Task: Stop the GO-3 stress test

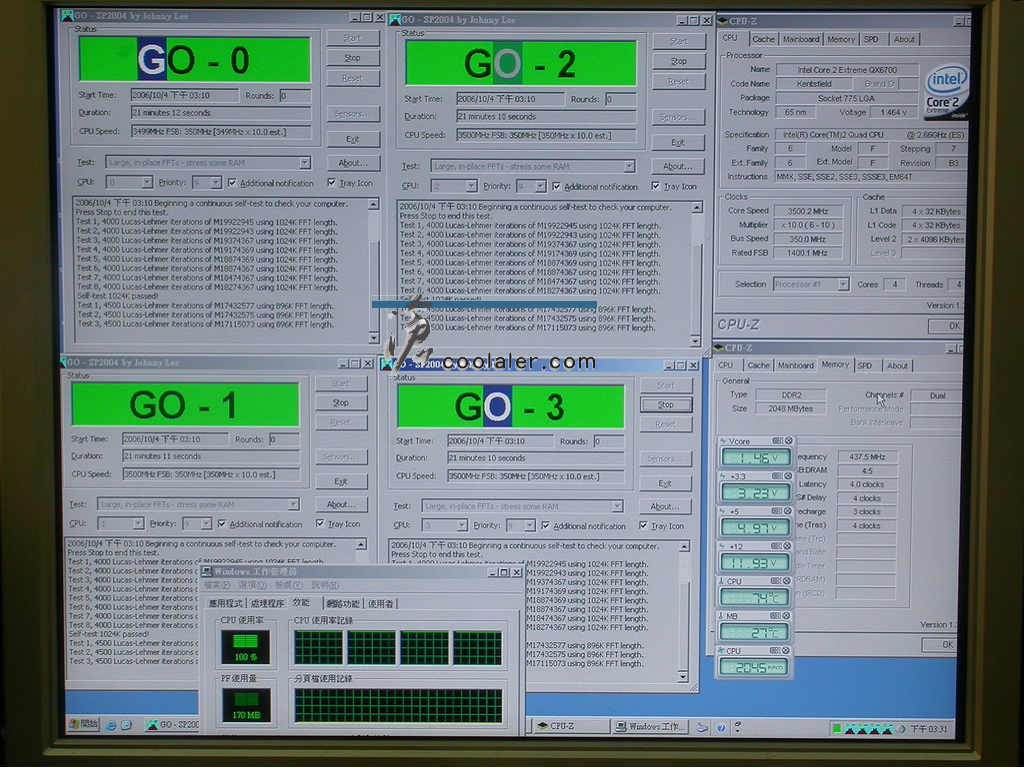Action: (x=665, y=404)
